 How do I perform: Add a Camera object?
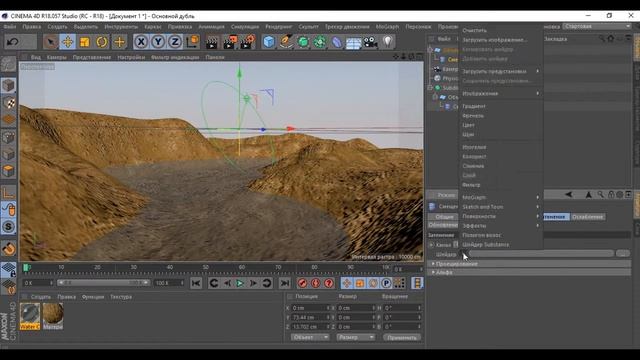point(371,42)
